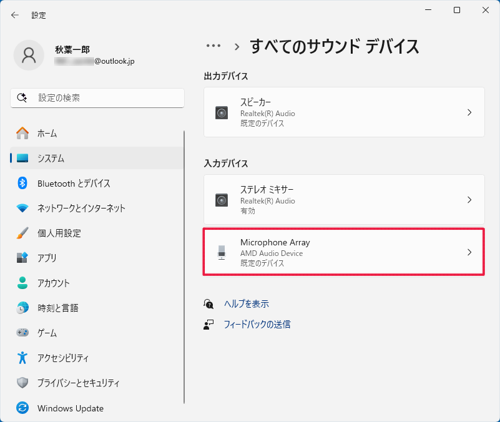Open ステレオ ミキサー device properties
The image size is (500, 422).
pyautogui.click(x=344, y=200)
